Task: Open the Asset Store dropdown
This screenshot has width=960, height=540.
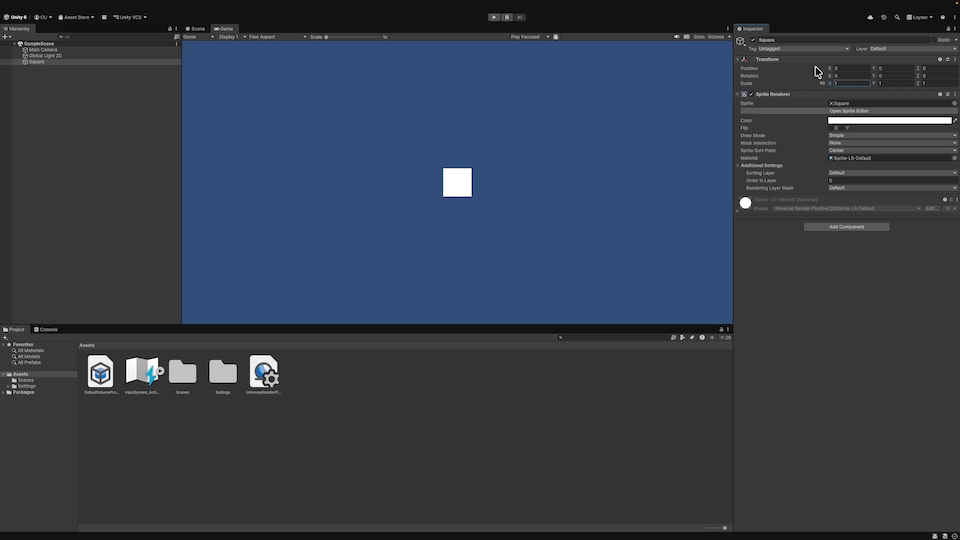Action: click(76, 17)
